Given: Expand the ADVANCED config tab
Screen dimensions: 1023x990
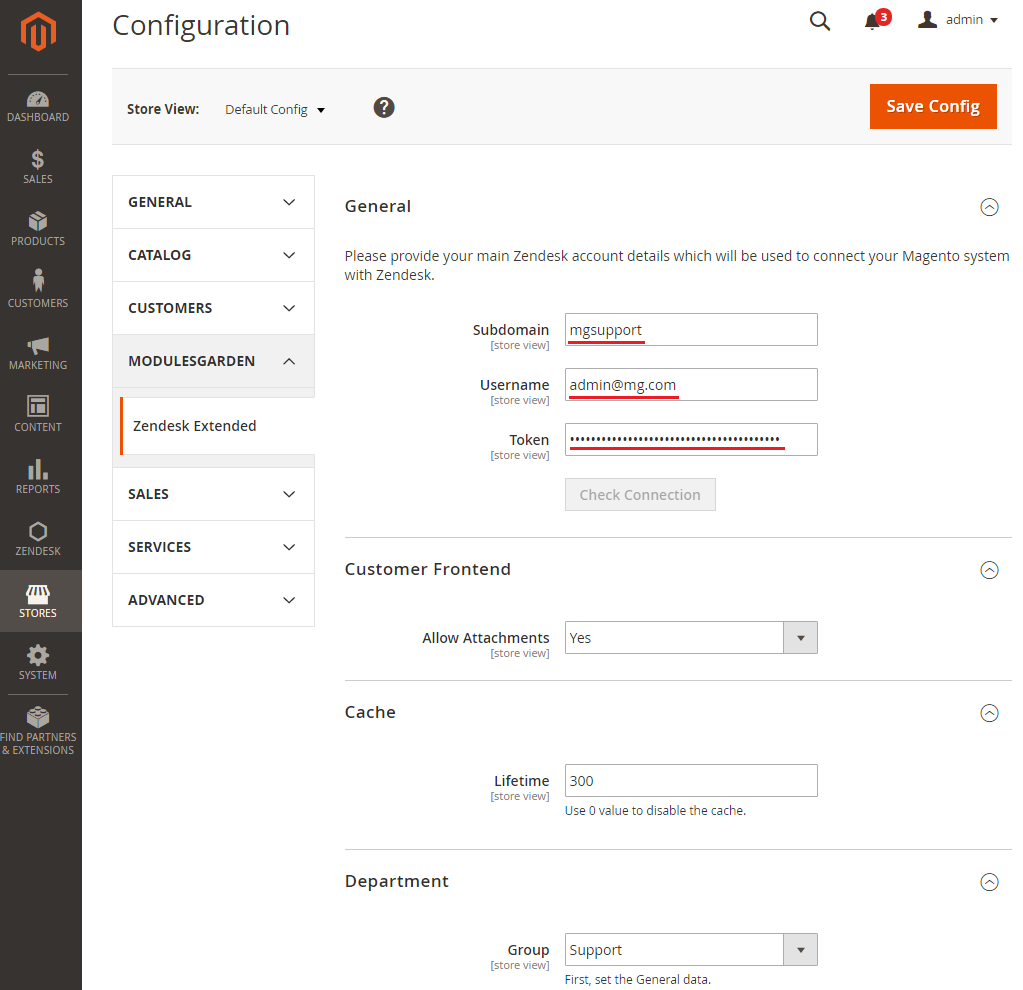Looking at the screenshot, I should click(213, 600).
